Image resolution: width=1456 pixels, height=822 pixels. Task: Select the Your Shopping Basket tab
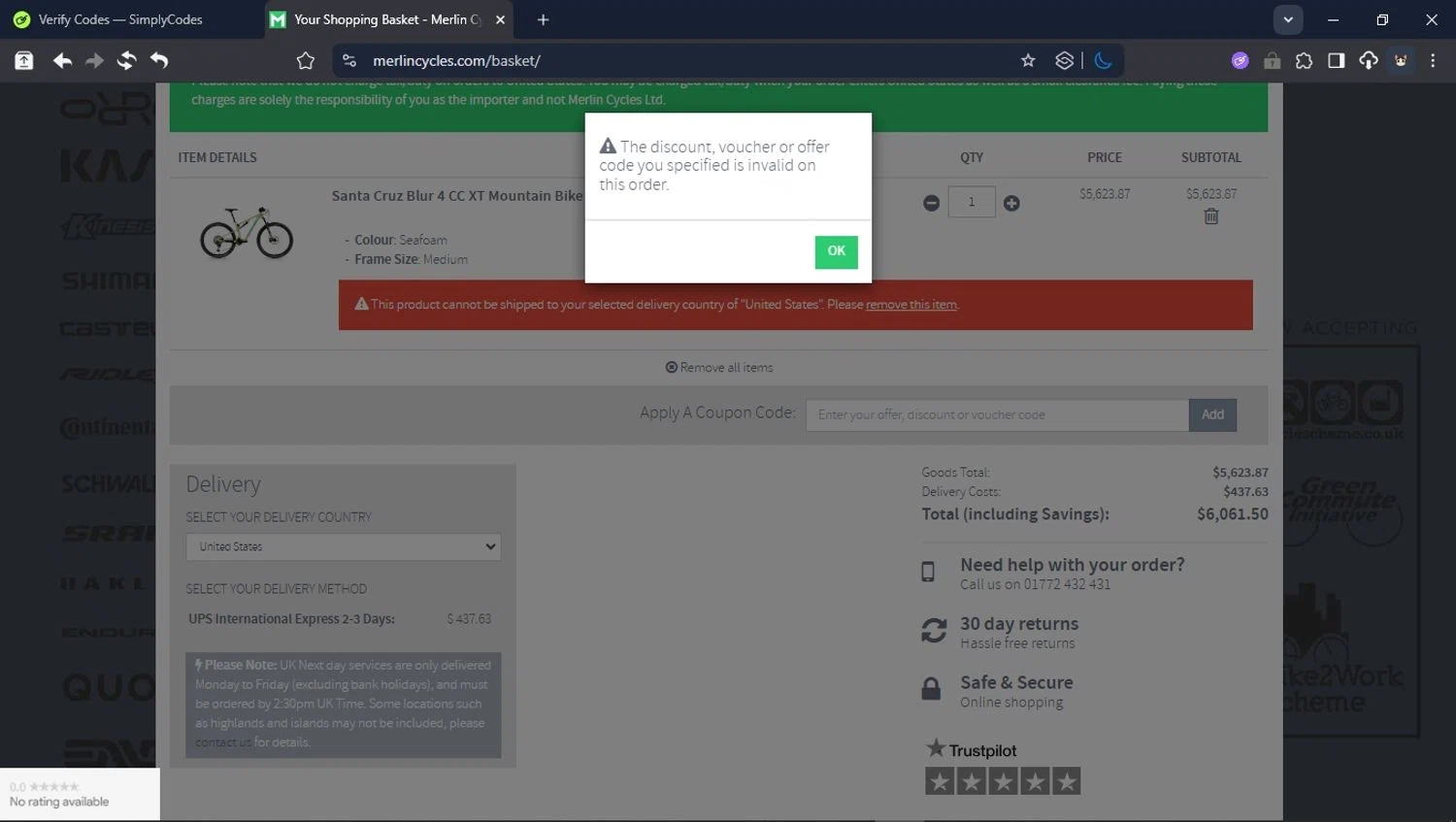click(x=387, y=19)
